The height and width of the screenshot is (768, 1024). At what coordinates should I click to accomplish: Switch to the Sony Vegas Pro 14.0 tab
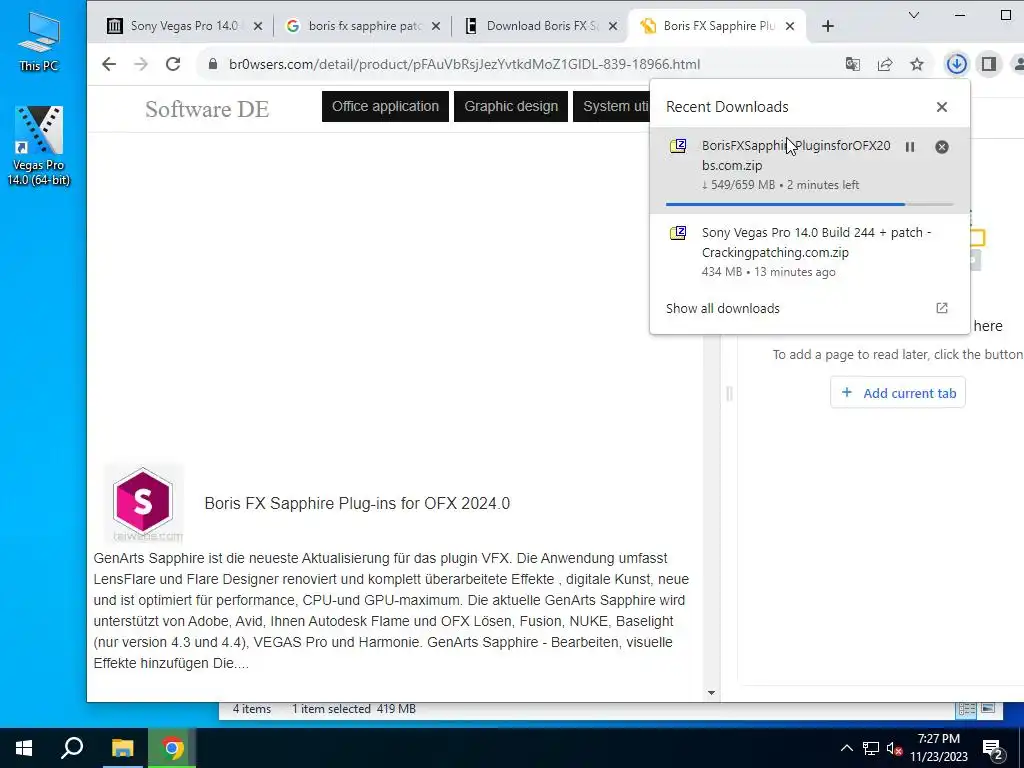point(184,26)
